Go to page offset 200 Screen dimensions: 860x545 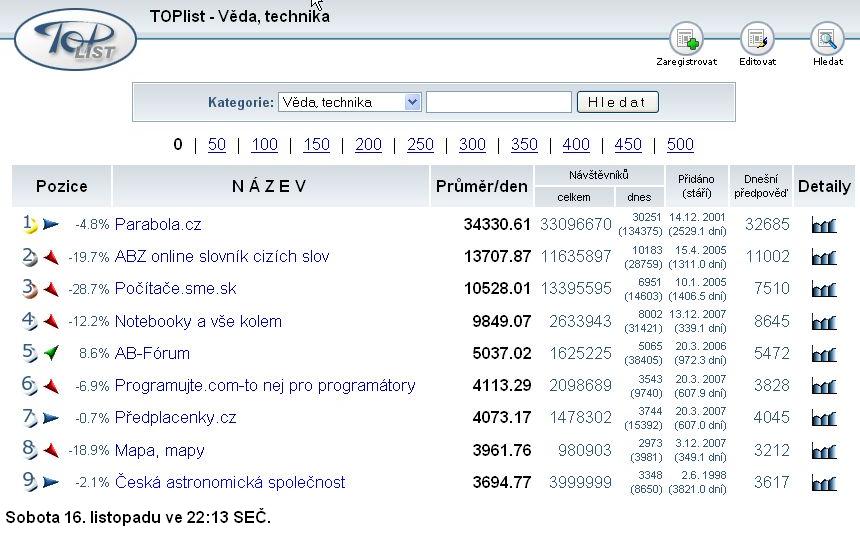368,145
